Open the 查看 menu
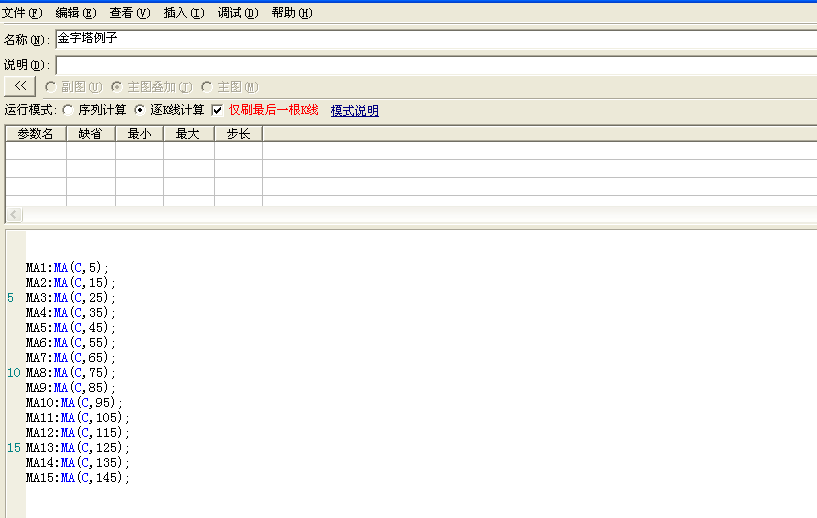The image size is (817, 518). 129,13
